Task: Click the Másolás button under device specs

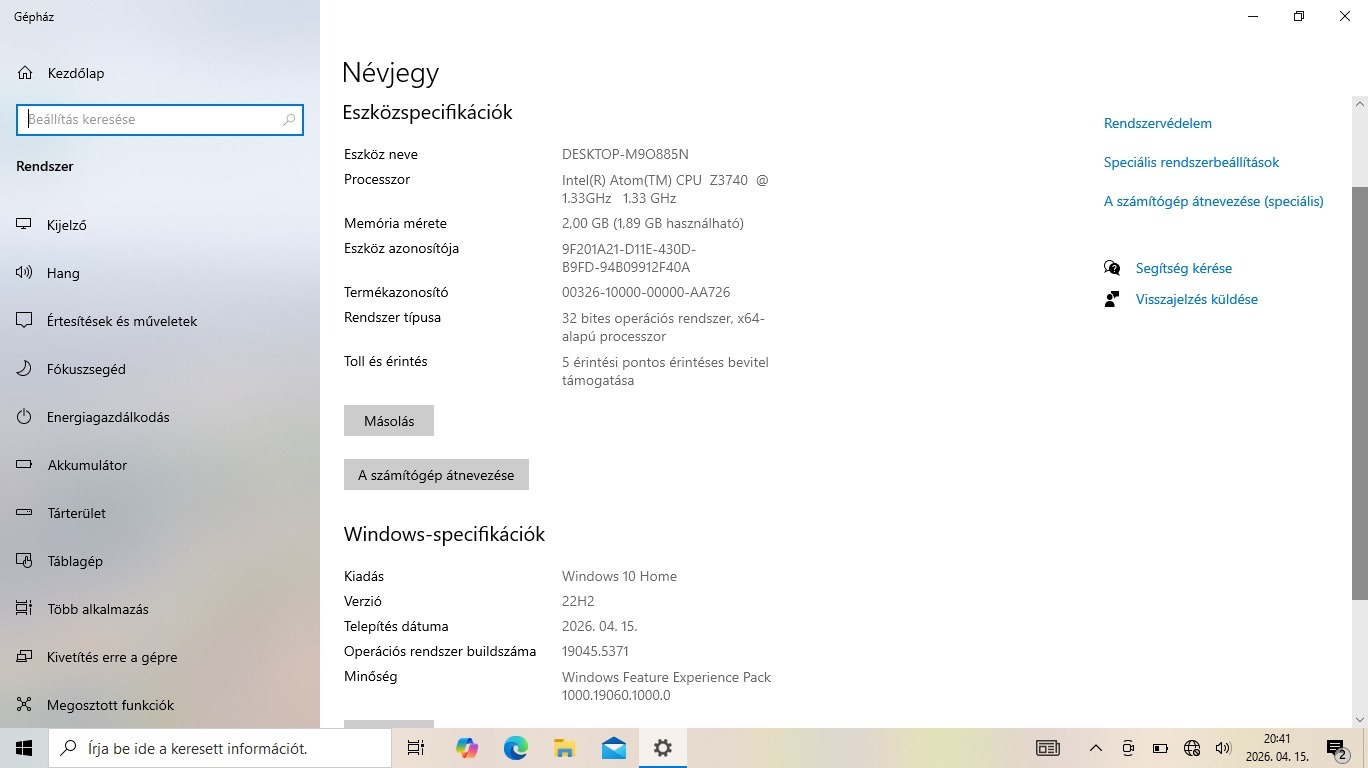Action: pos(389,421)
